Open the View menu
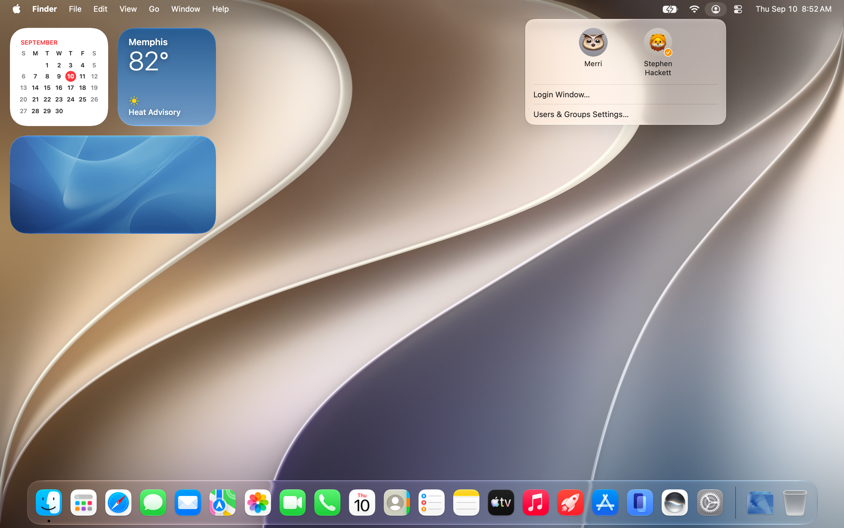Viewport: 844px width, 528px height. point(128,9)
